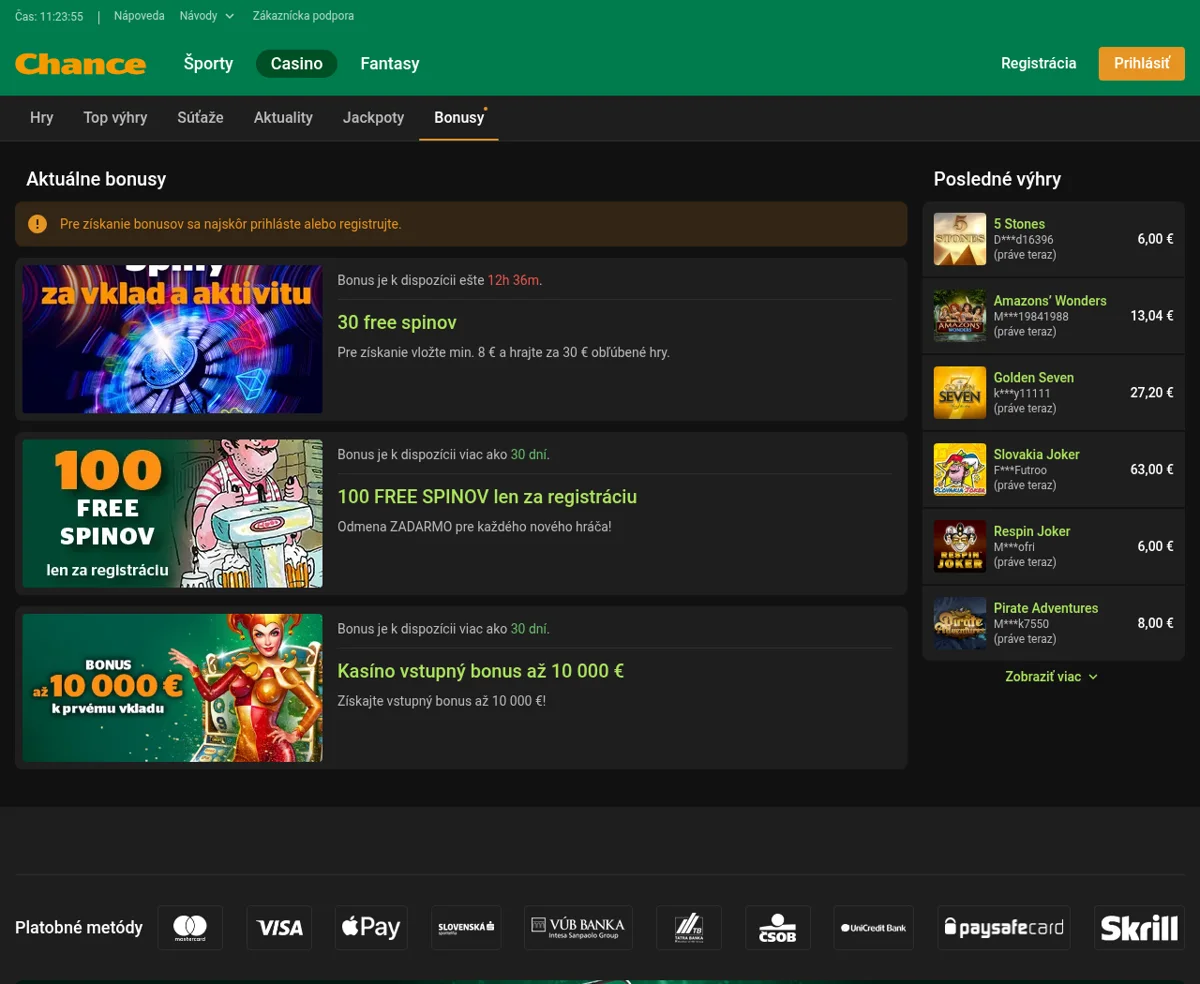Open the Pirate Adventures game thumbnail
The height and width of the screenshot is (984, 1200).
pos(960,624)
